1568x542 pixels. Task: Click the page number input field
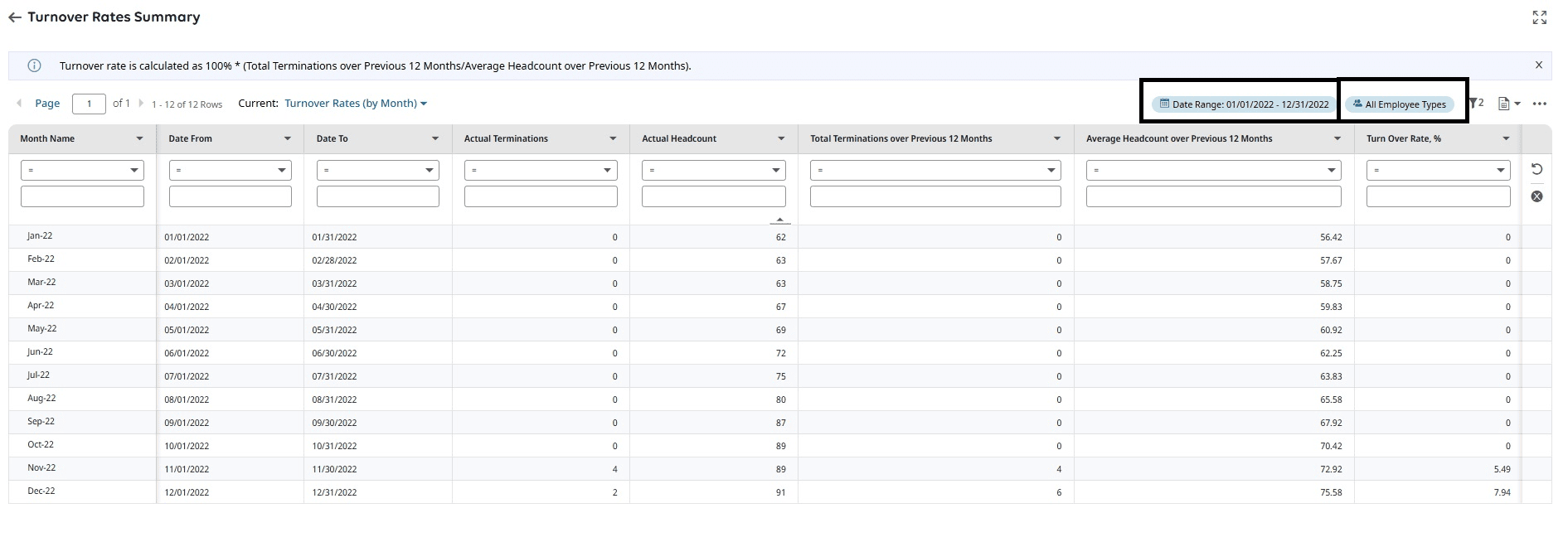click(89, 104)
